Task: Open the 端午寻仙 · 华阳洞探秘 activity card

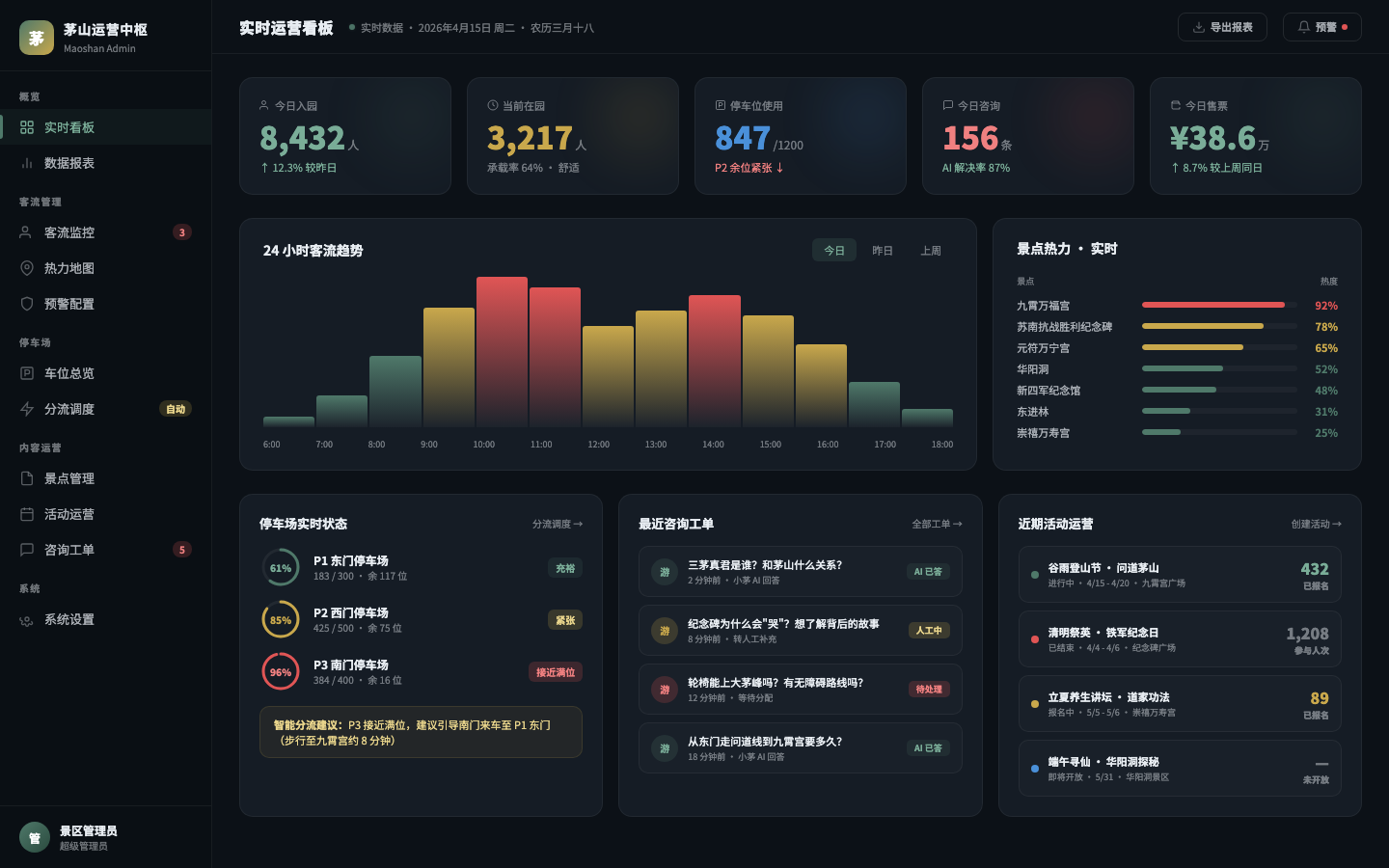Action: click(1180, 769)
